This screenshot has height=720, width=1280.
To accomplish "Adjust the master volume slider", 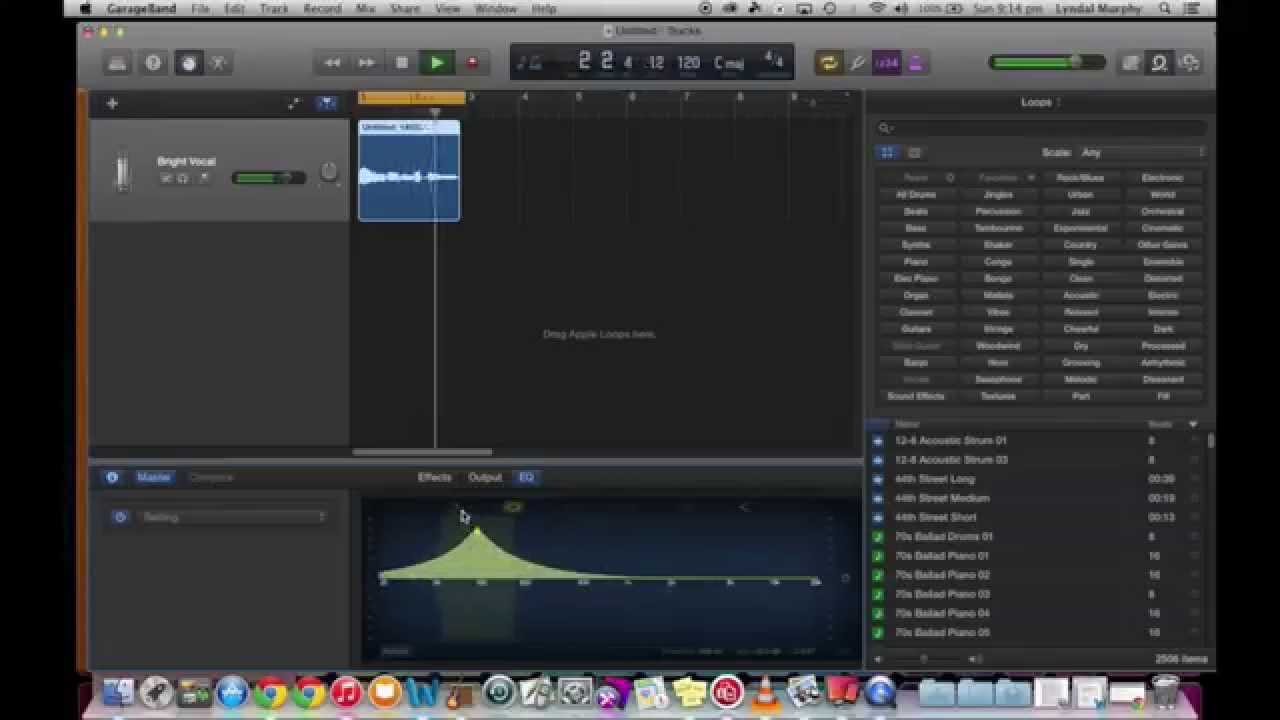I will [x=1047, y=62].
